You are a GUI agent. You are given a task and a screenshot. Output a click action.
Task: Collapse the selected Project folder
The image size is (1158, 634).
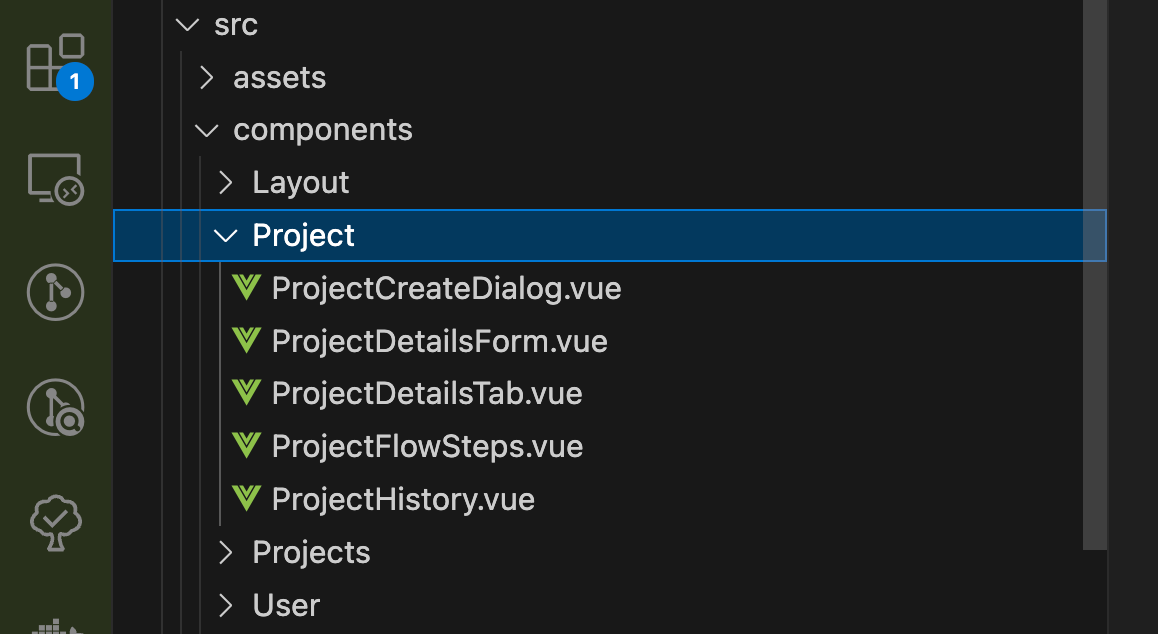pyautogui.click(x=225, y=236)
